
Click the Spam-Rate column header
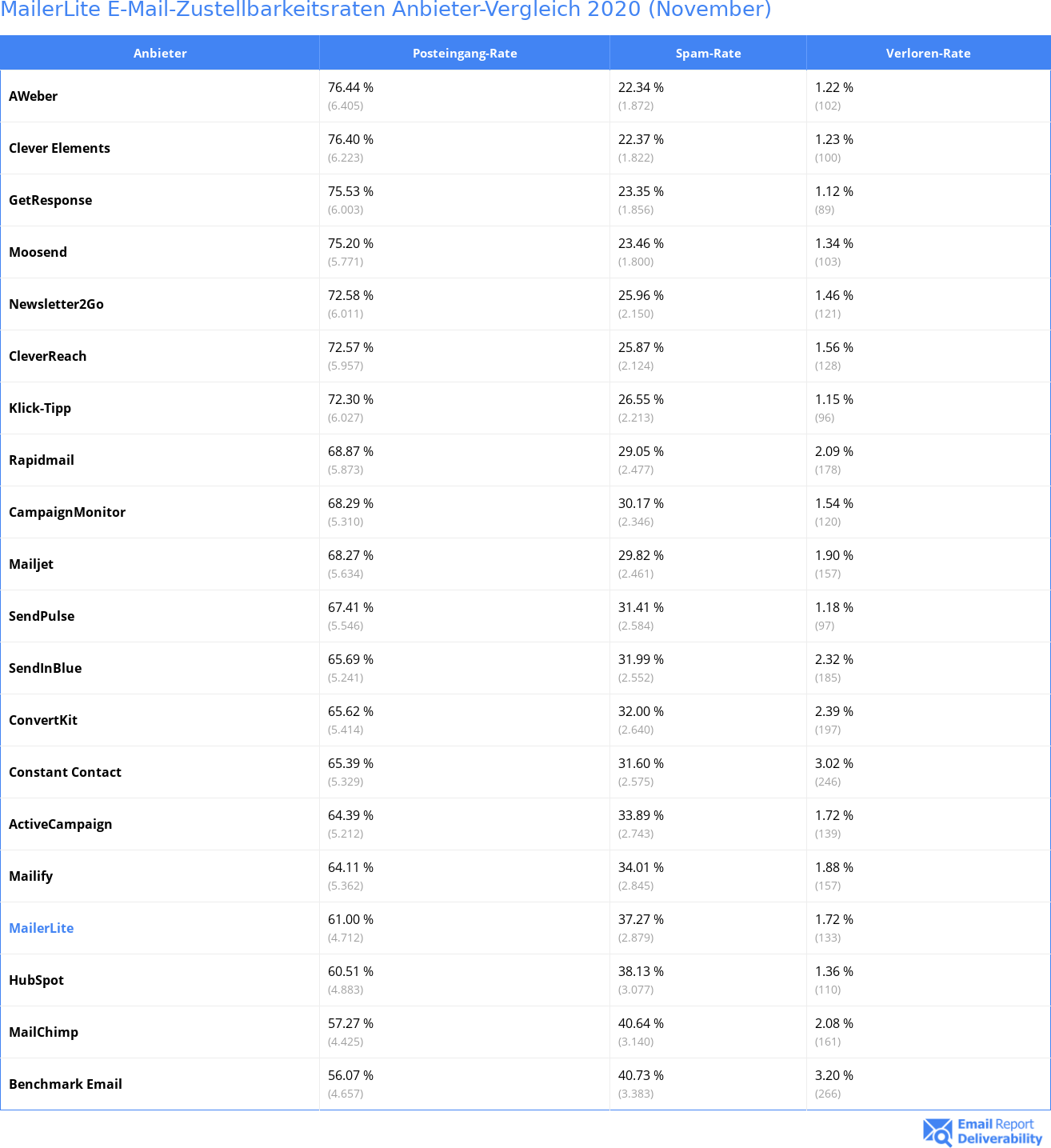pyautogui.click(x=708, y=54)
